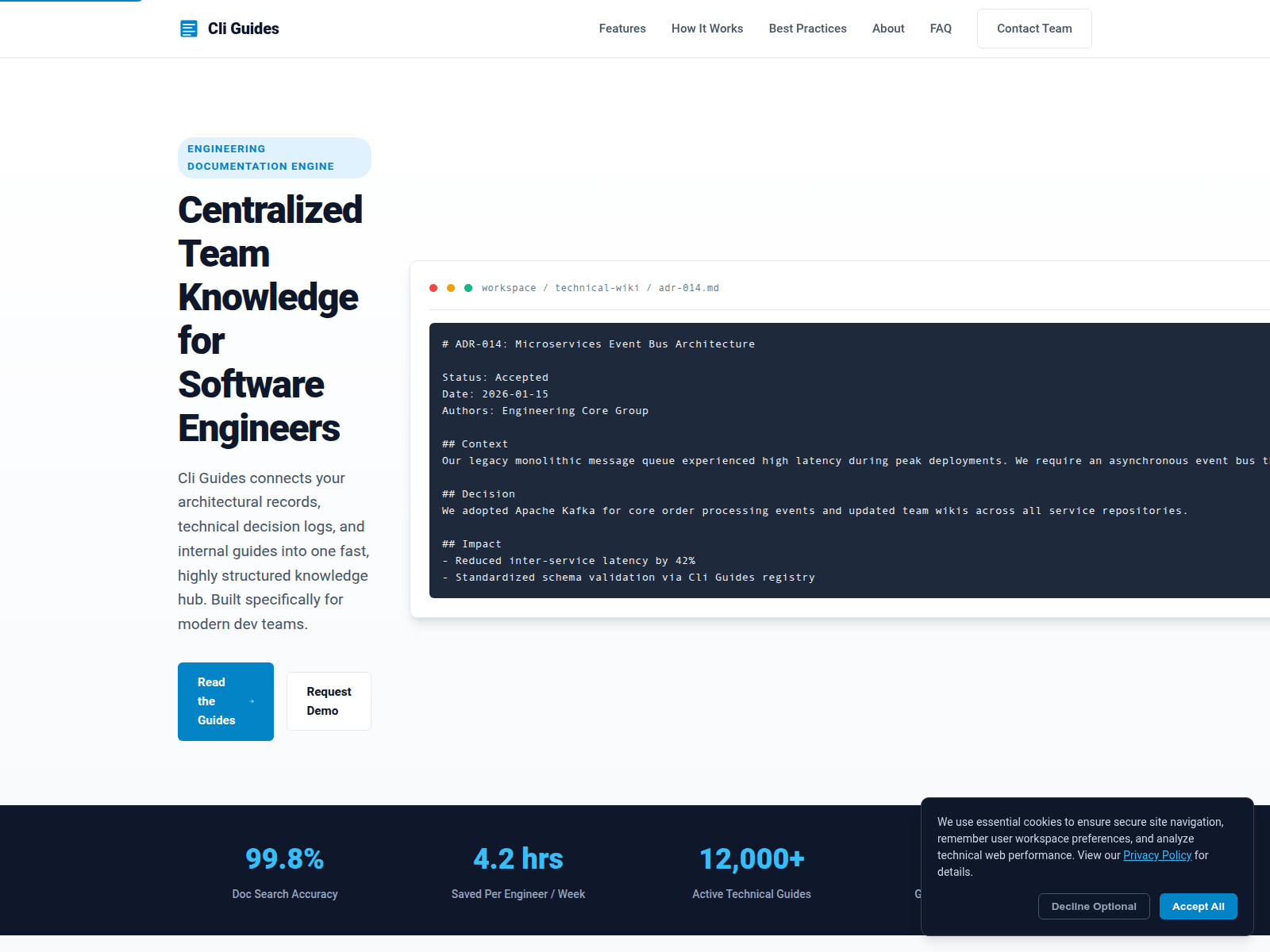Click the 'Doc Search Accuracy' label

(285, 894)
